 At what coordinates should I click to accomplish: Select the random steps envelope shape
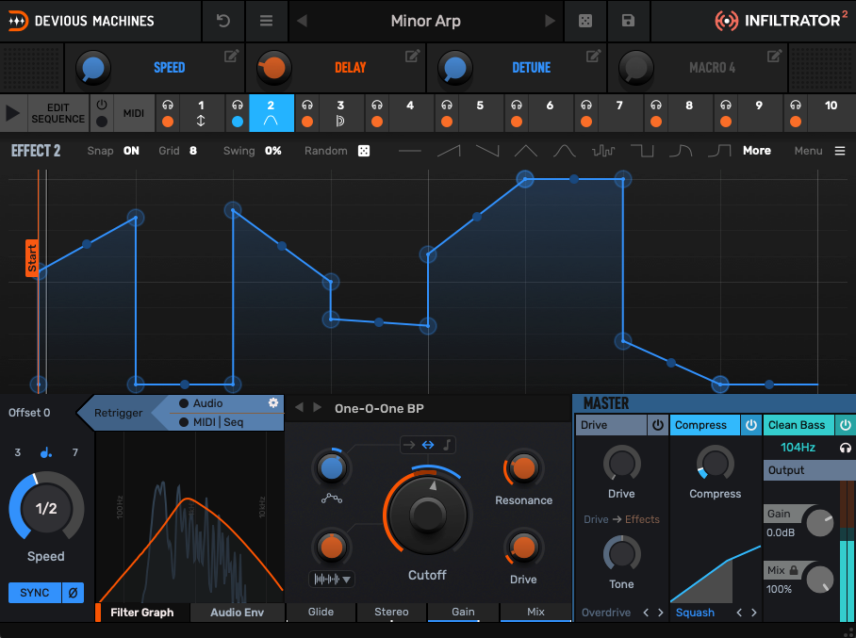(x=603, y=151)
